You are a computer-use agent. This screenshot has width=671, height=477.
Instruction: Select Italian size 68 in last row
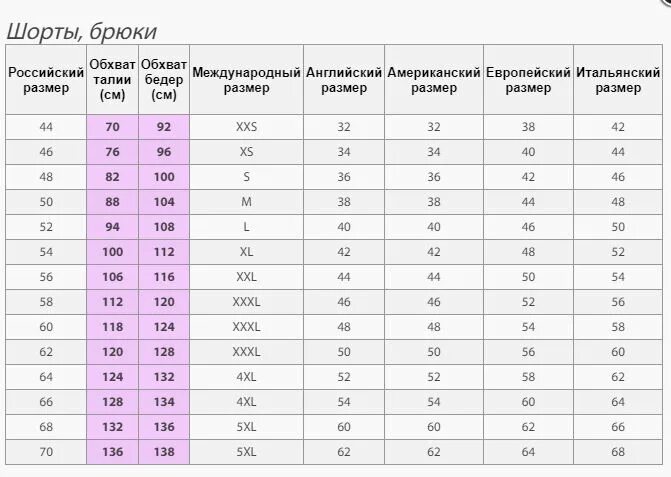tap(618, 452)
